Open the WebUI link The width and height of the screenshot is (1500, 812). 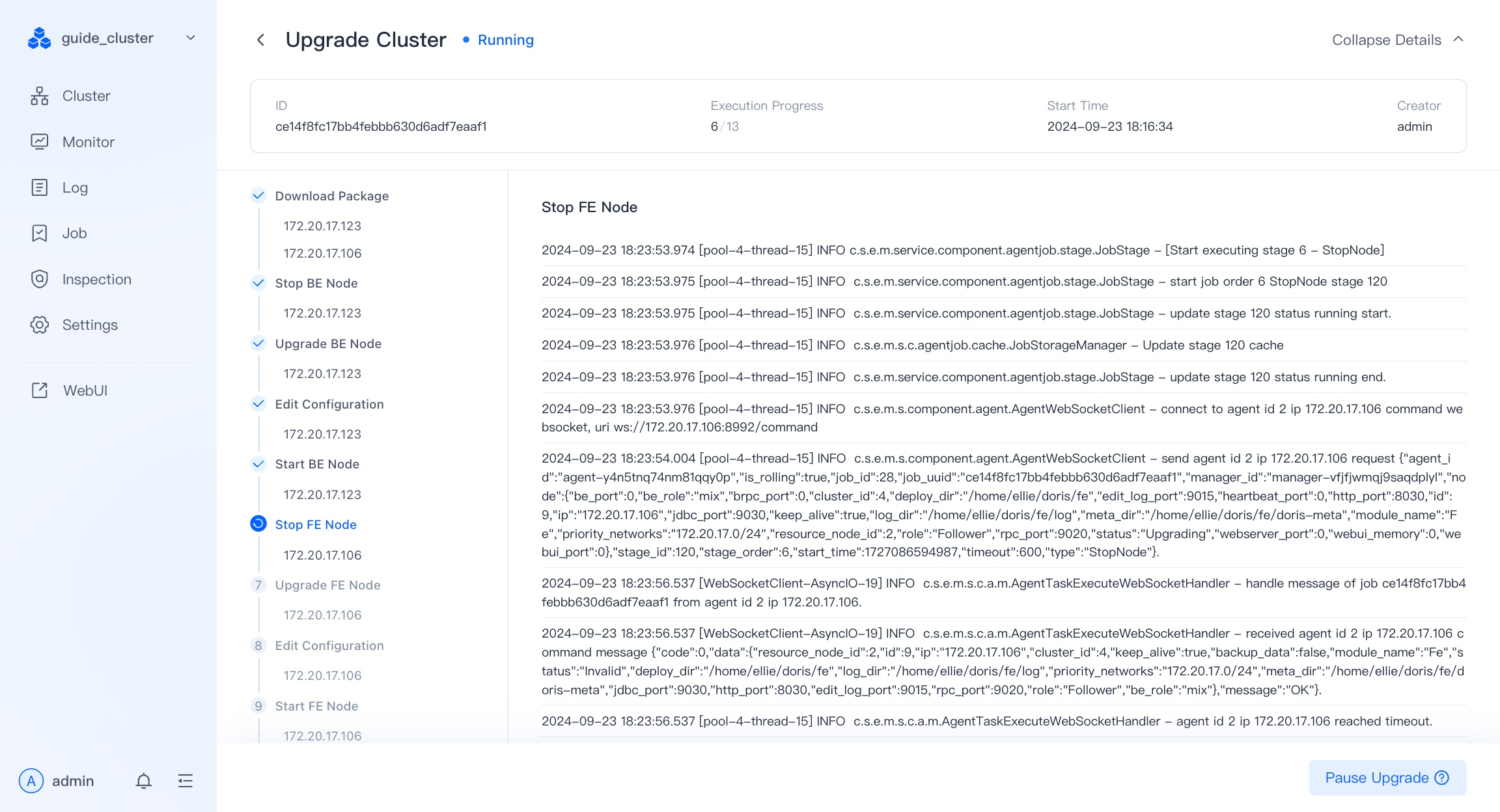85,390
